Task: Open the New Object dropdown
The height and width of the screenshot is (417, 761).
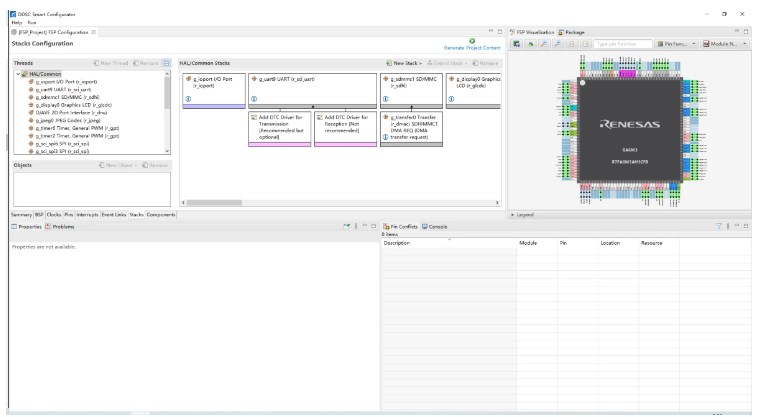Action: coord(118,166)
